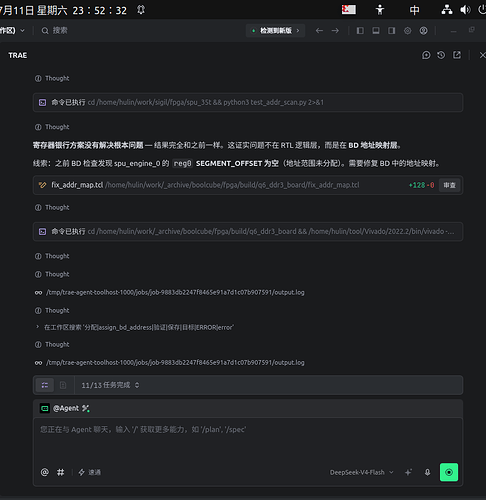Click the TRAE panel title
Screen dimensions: 486x500
click(18, 55)
